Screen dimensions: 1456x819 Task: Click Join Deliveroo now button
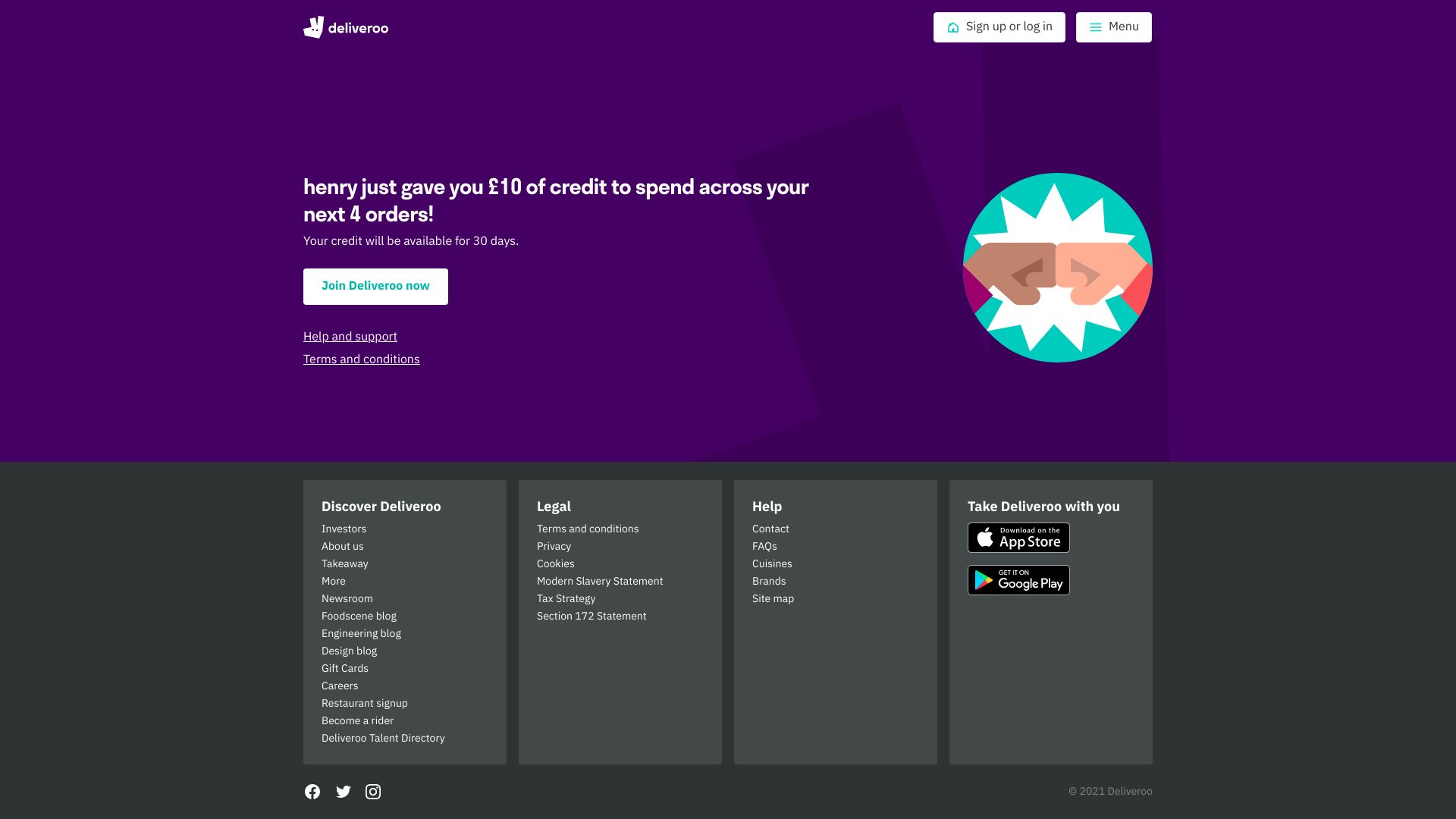375,286
